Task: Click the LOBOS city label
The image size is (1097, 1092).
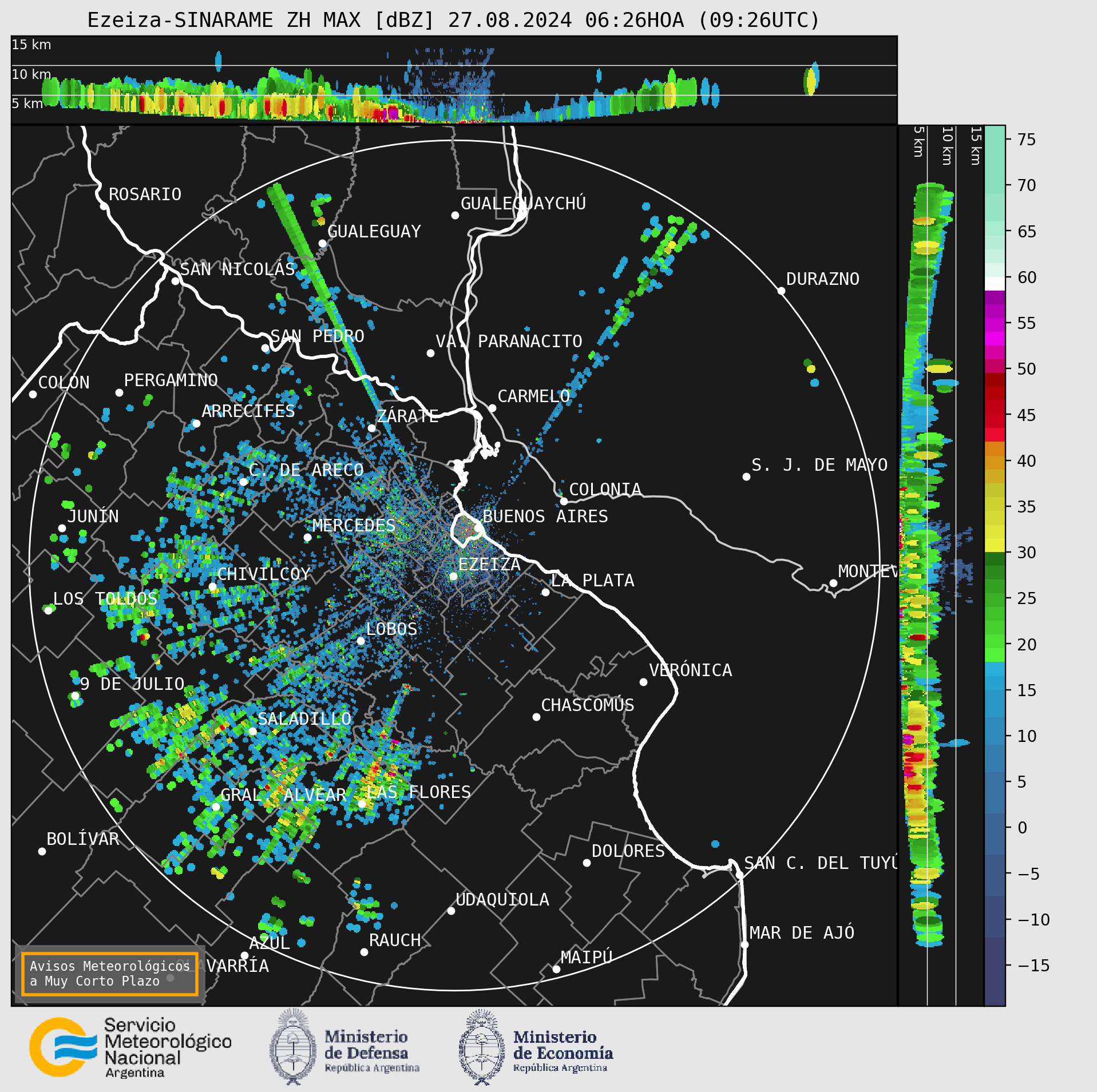Action: (x=391, y=629)
